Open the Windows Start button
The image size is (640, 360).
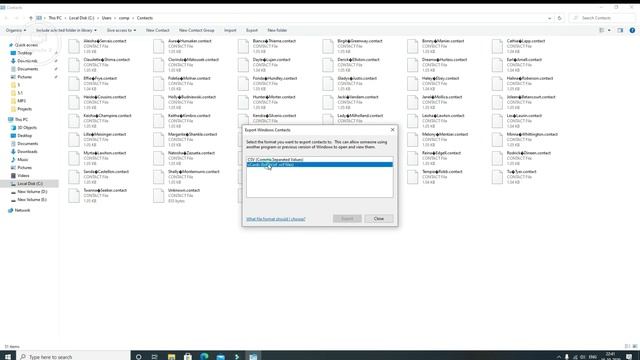coord(8,356)
